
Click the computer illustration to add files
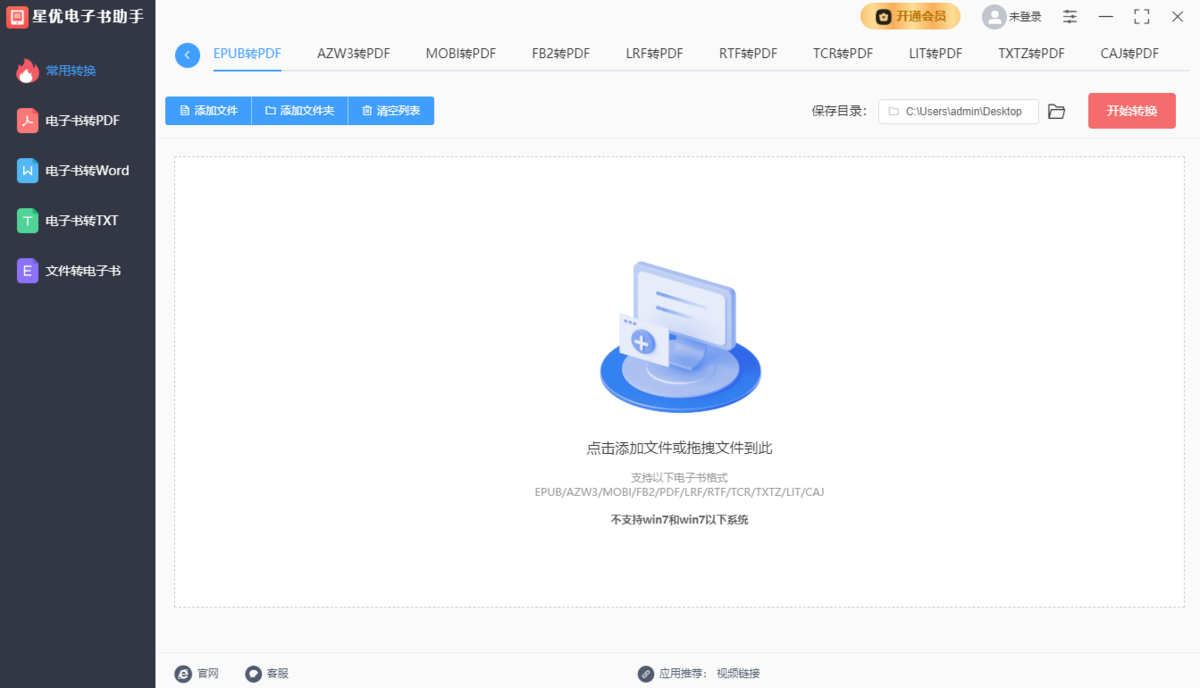[x=680, y=337]
